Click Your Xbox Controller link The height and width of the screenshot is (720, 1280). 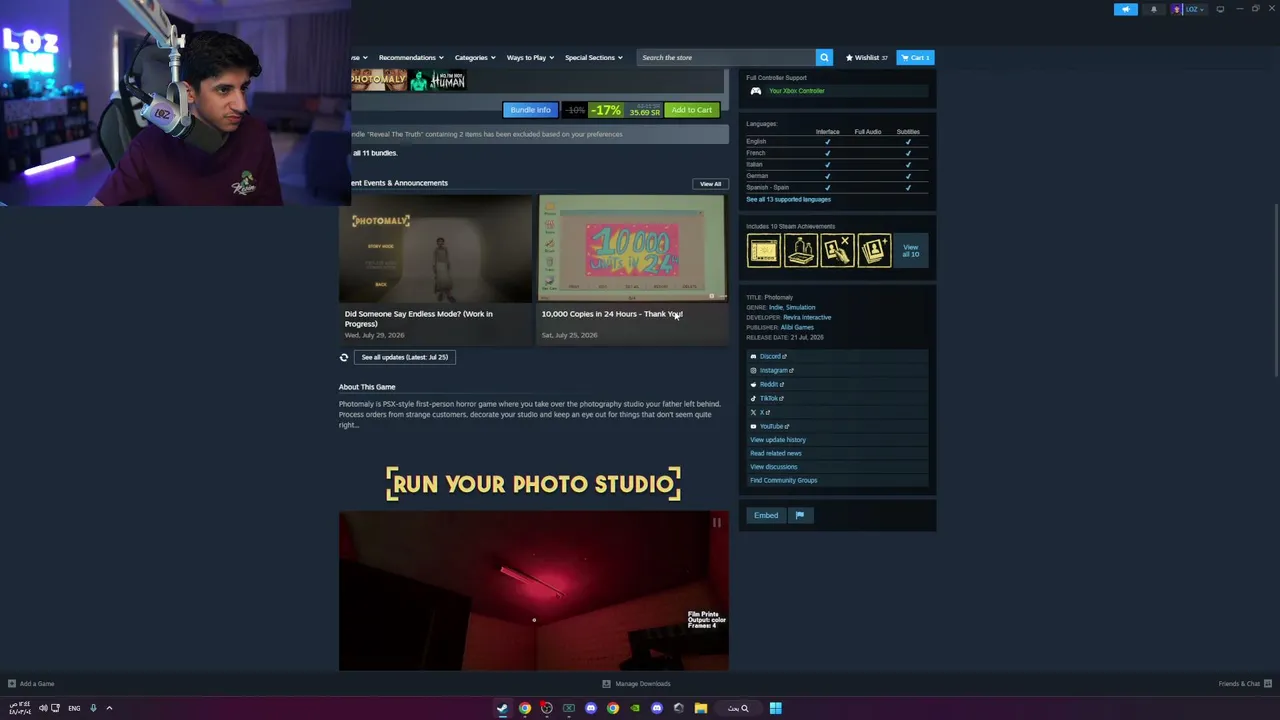pos(797,91)
